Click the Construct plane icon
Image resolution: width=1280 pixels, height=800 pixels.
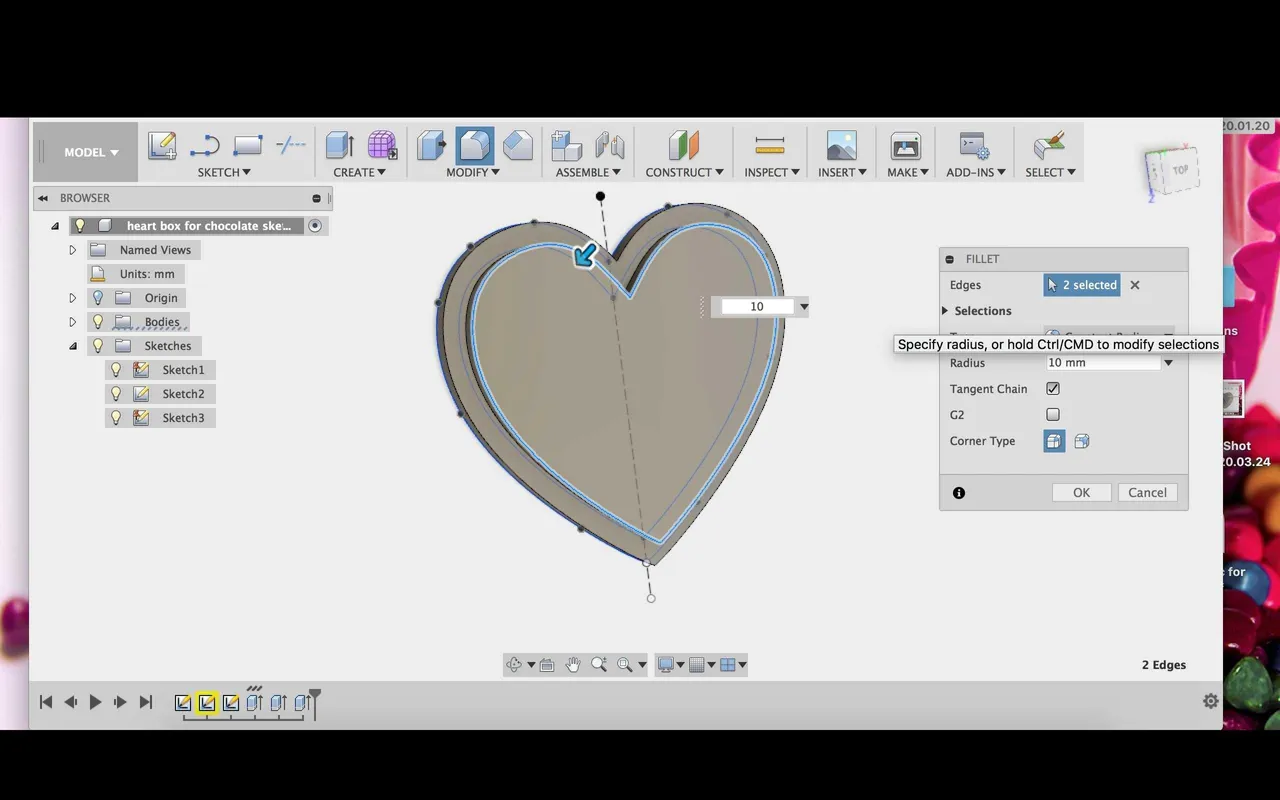(x=684, y=146)
